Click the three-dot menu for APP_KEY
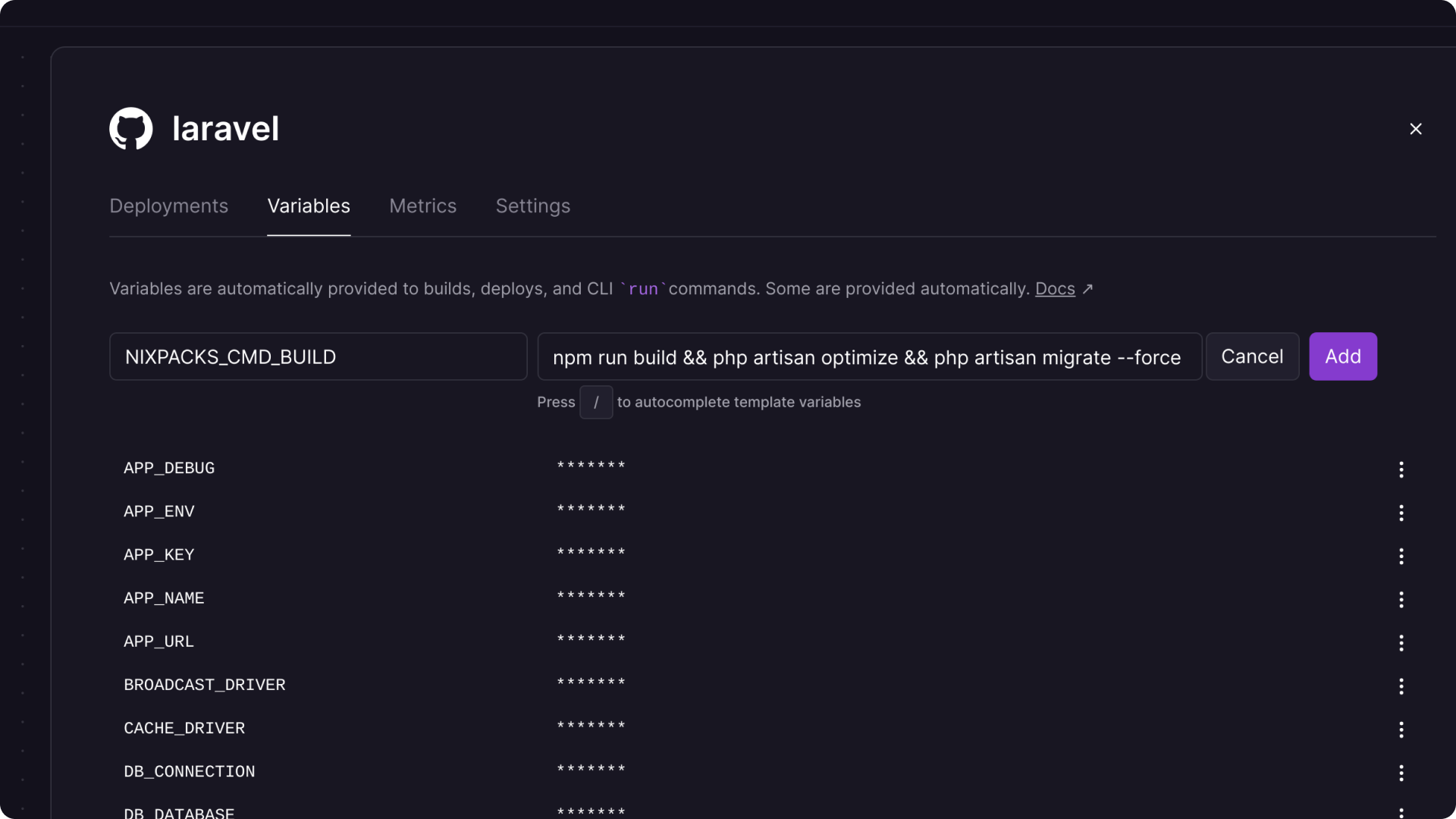Viewport: 1456px width, 819px height. click(1401, 555)
